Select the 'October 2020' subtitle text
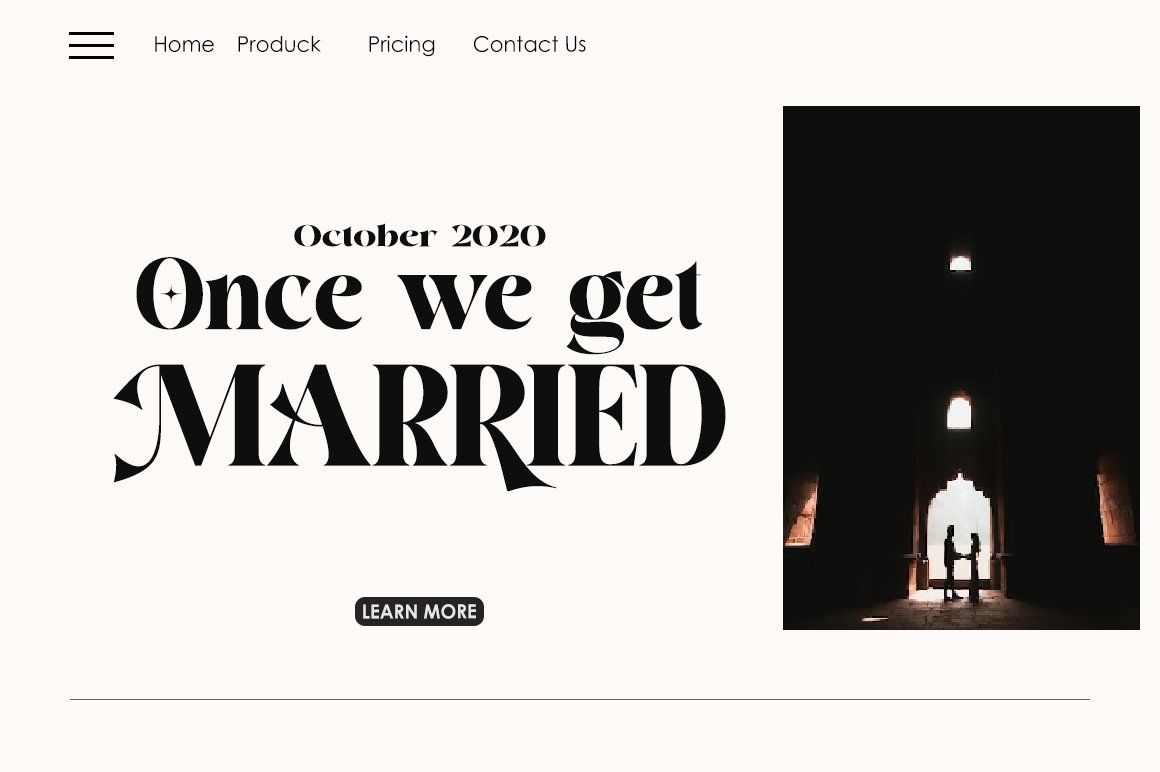This screenshot has width=1160, height=772. pos(419,234)
